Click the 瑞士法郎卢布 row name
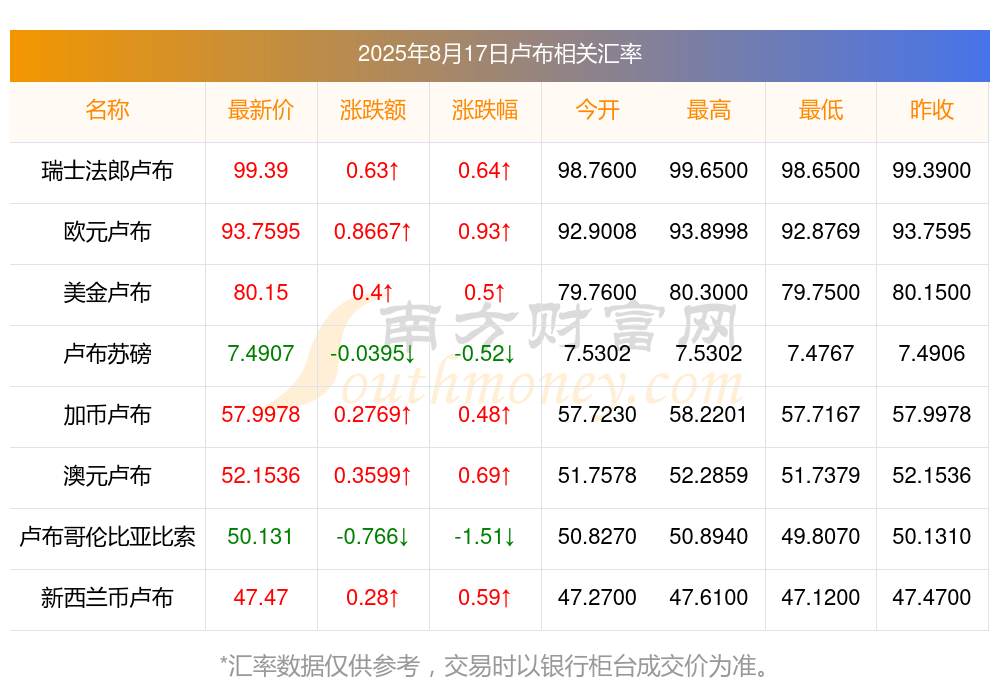 pos(107,170)
